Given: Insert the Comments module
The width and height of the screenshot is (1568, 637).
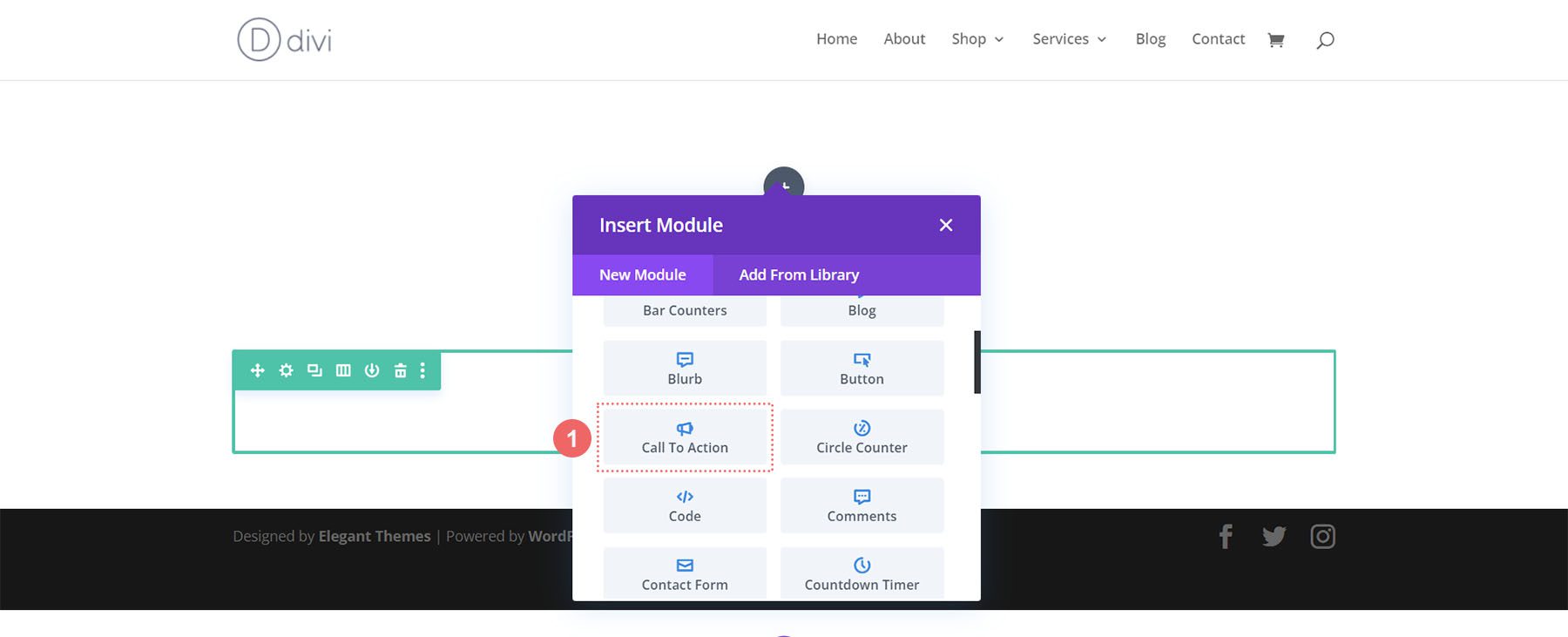Looking at the screenshot, I should 862,505.
